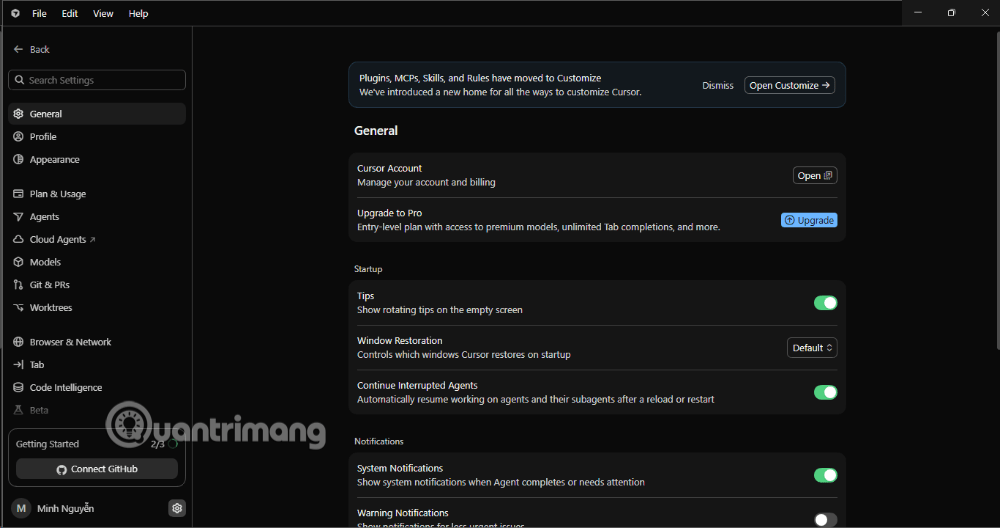Viewport: 1000px width, 528px height.
Task: Open the Models settings section
Action: [x=97, y=262]
